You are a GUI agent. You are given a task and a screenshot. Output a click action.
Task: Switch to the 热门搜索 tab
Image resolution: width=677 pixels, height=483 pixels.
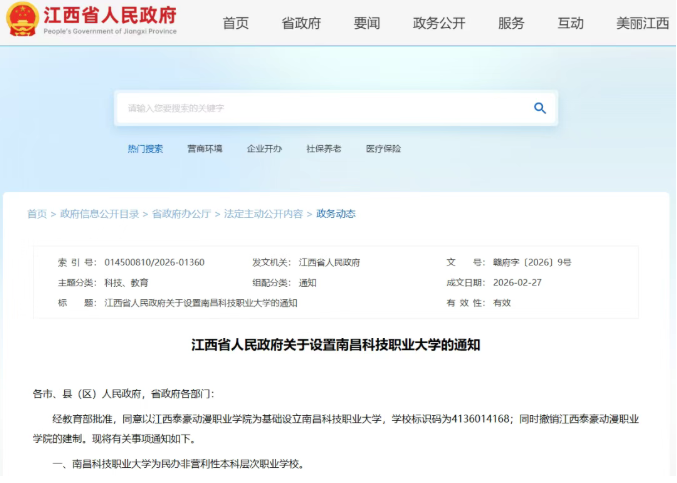pos(145,149)
